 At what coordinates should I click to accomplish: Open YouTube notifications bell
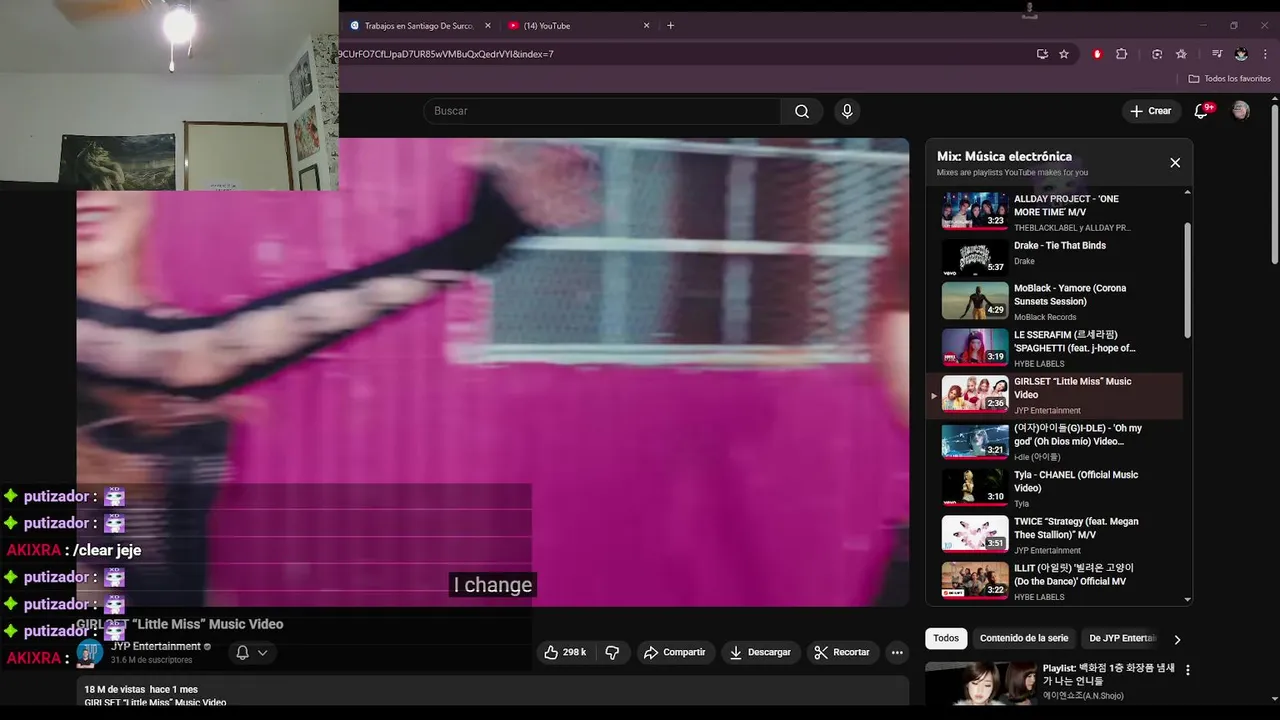tap(1202, 111)
